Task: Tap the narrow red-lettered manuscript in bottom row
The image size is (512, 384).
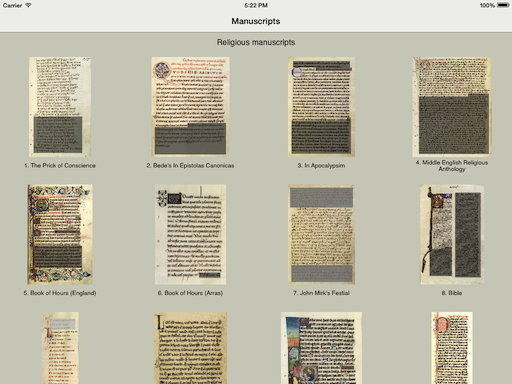Action: click(x=60, y=348)
